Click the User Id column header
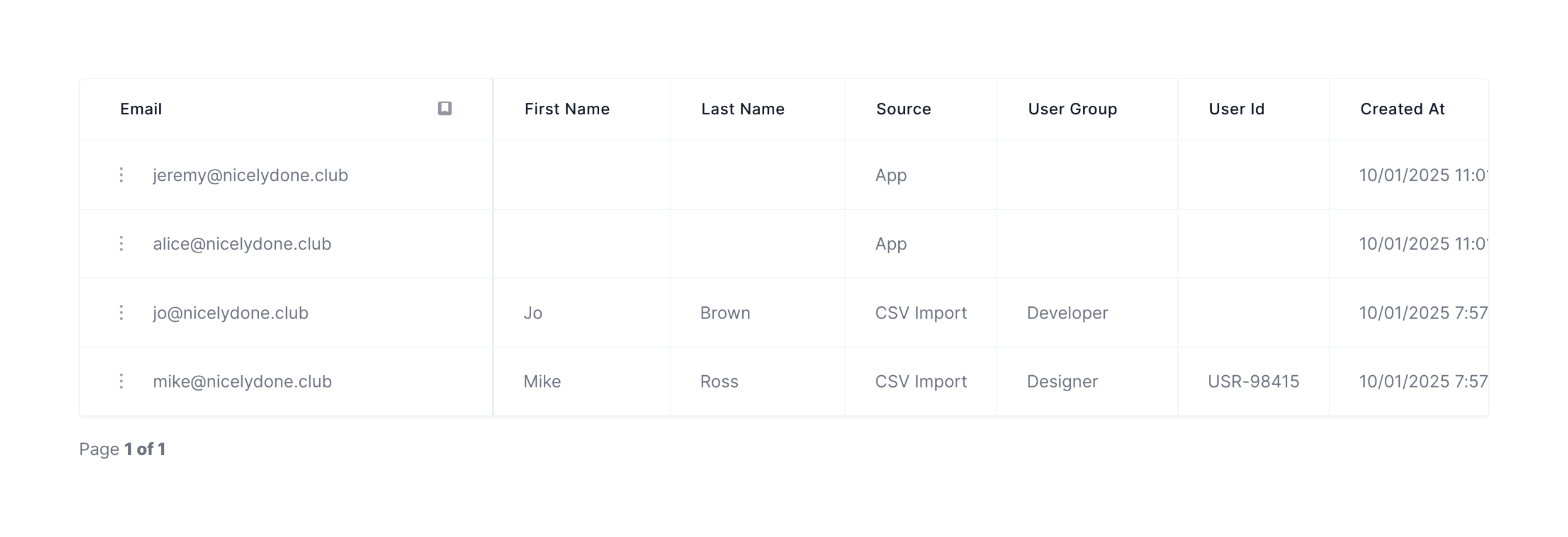 [x=1236, y=109]
